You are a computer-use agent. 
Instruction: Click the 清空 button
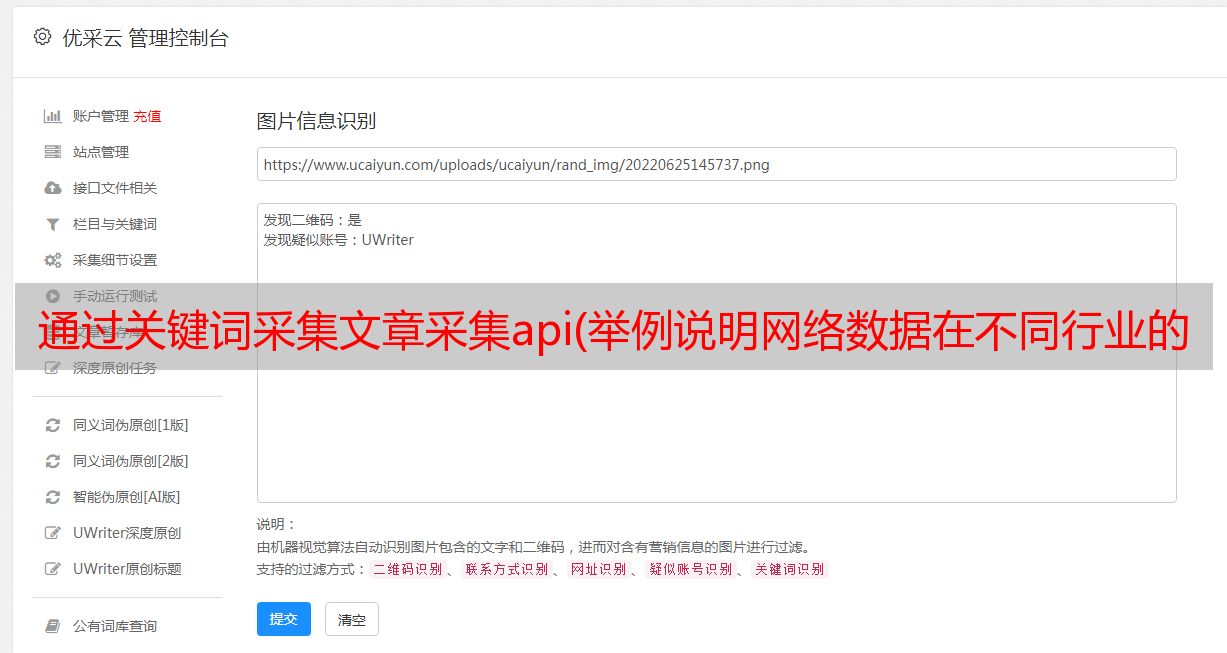coord(352,619)
